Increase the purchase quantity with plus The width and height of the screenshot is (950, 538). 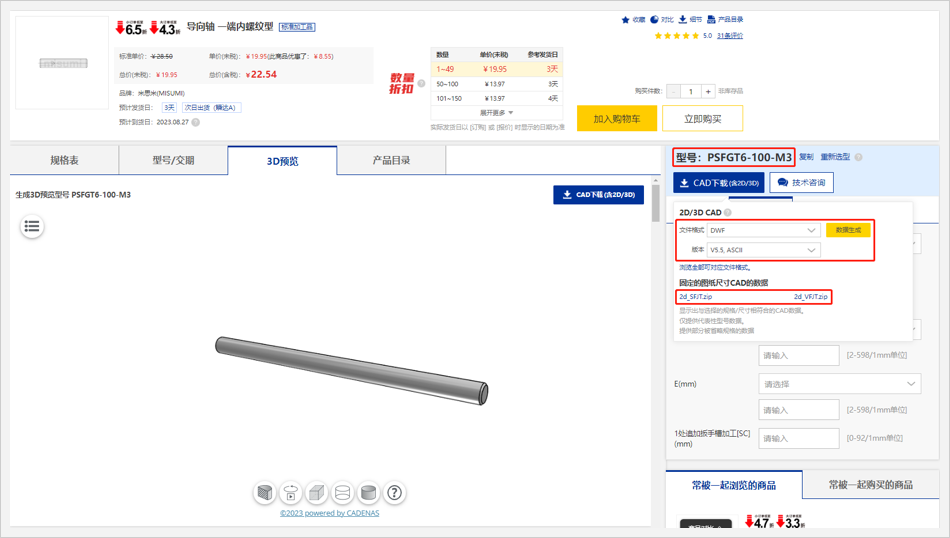tap(708, 91)
